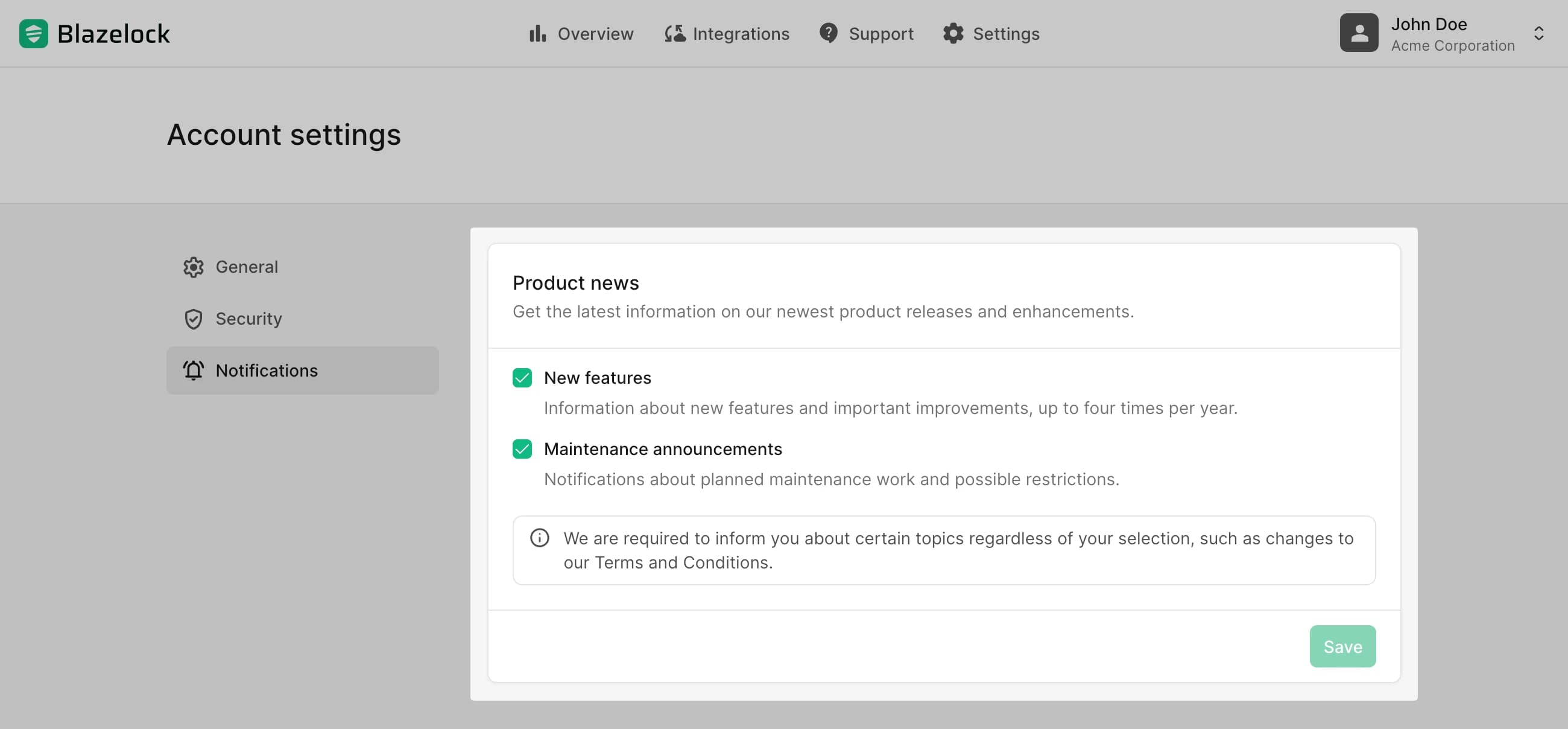Image resolution: width=1568 pixels, height=729 pixels.
Task: Navigate to the Overview page
Action: click(x=595, y=34)
